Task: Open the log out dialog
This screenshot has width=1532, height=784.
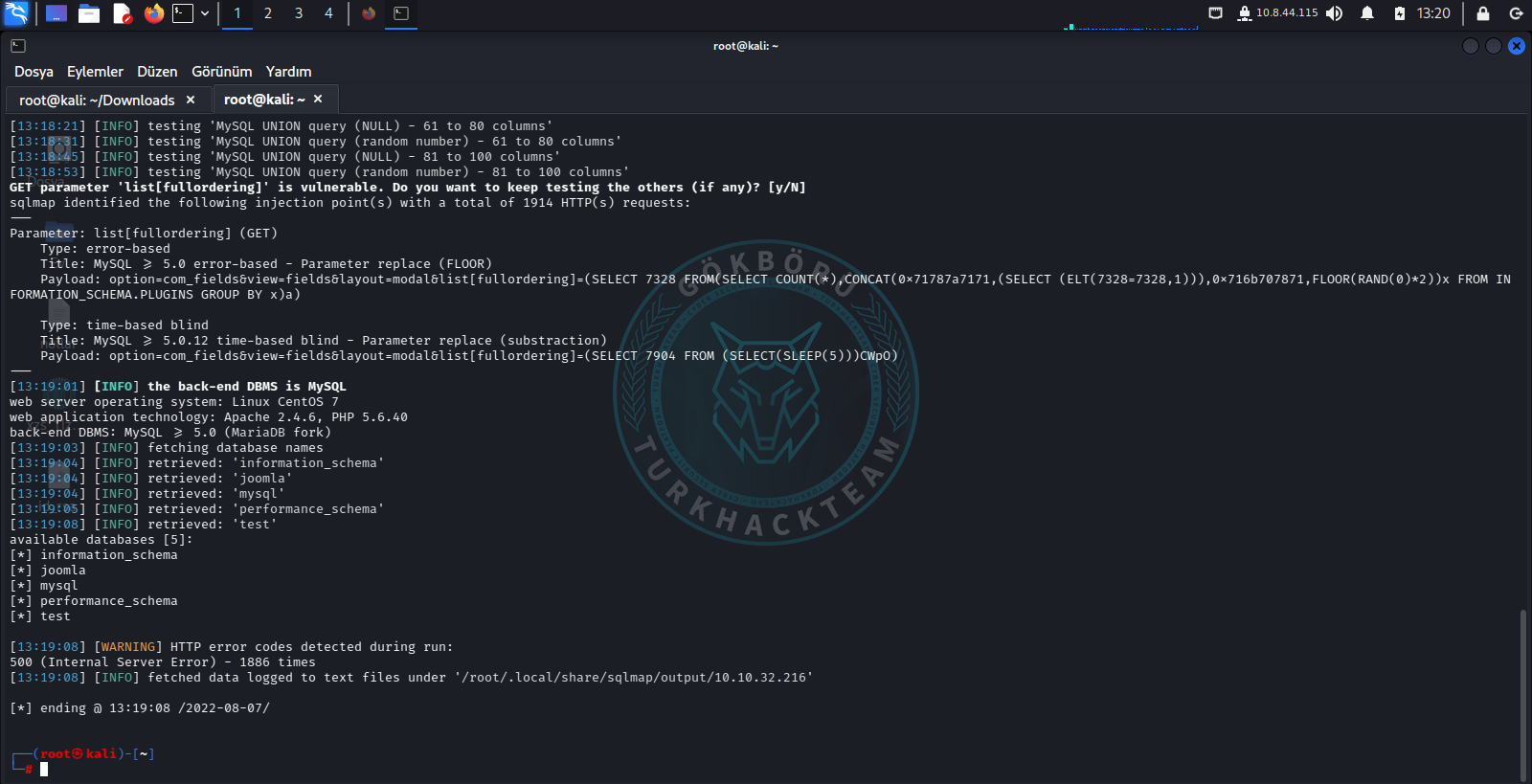Action: tap(1516, 13)
